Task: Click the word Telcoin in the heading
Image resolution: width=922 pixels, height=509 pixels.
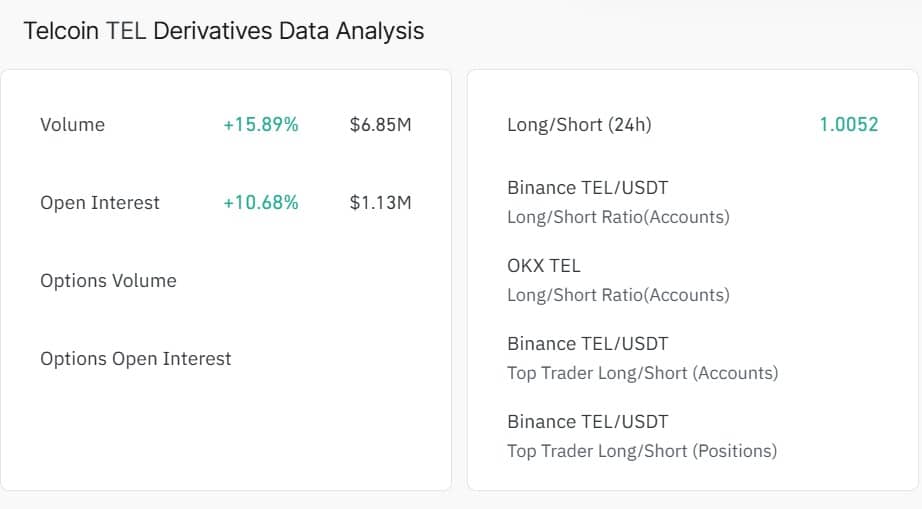Action: click(x=61, y=31)
